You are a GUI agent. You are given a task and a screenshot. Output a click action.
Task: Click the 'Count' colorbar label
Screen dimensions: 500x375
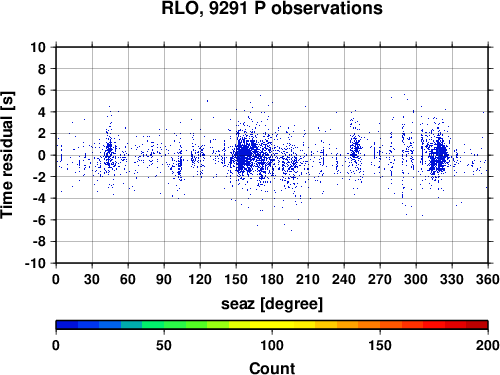[x=272, y=368]
